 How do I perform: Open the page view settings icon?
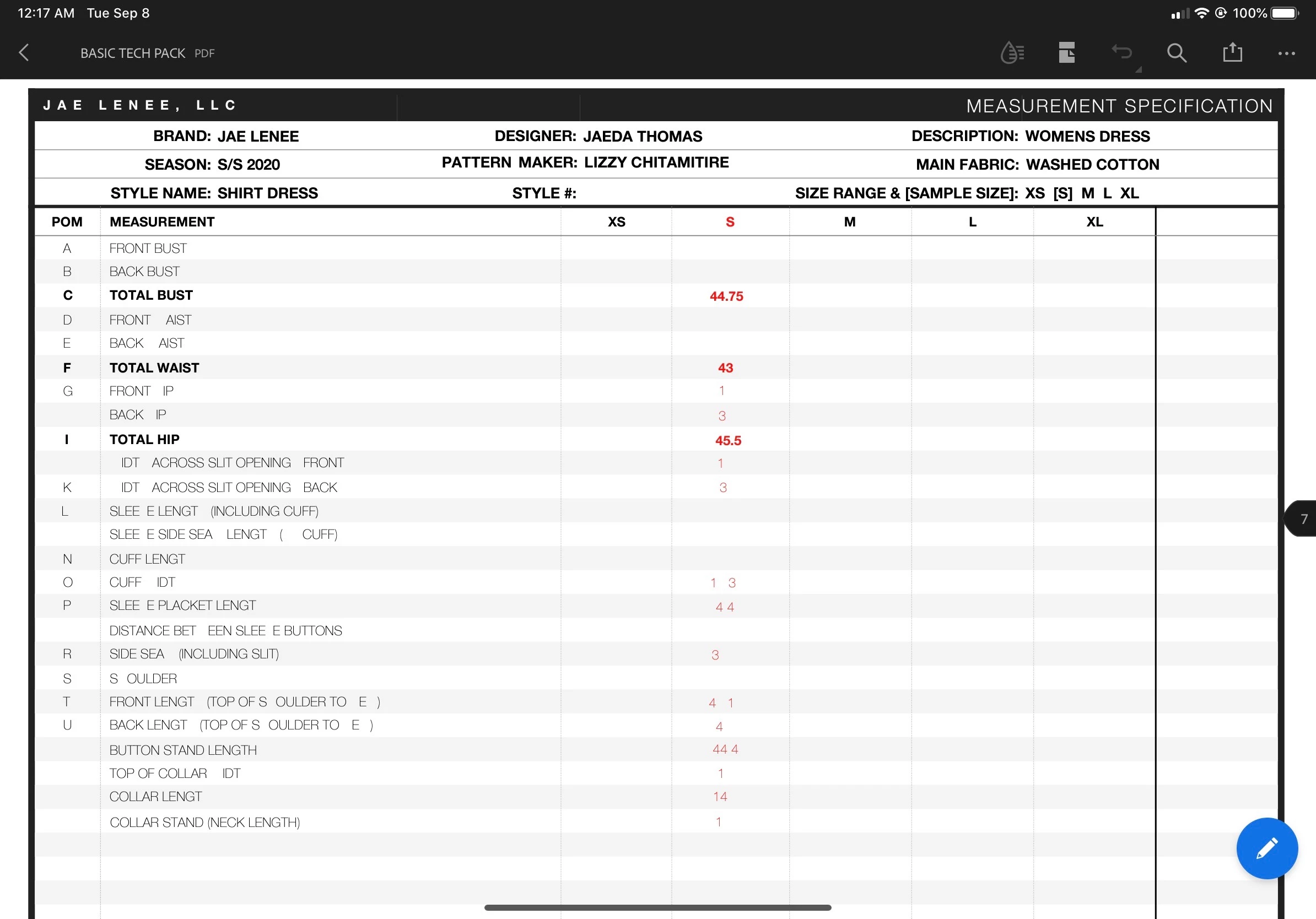click(1067, 53)
